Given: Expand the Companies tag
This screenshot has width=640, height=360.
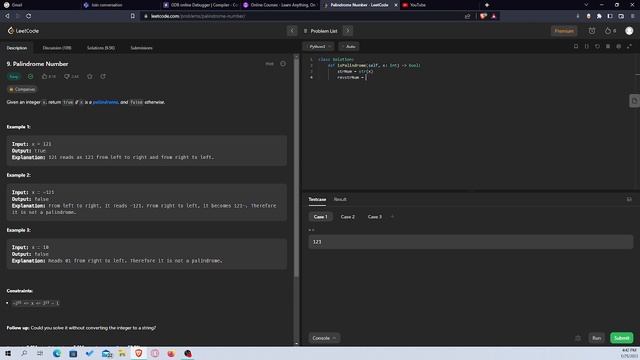Looking at the screenshot, I should [x=22, y=89].
